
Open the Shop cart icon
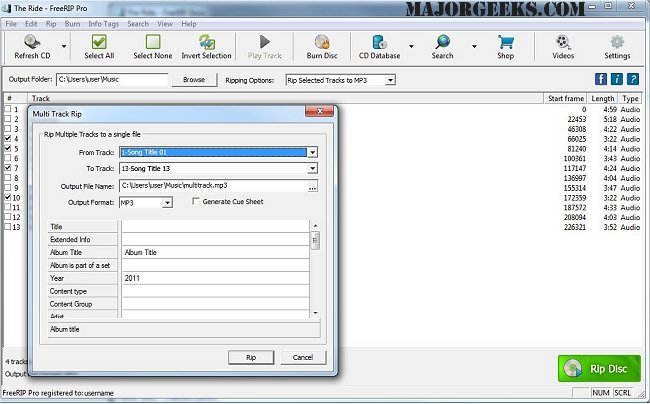506,42
